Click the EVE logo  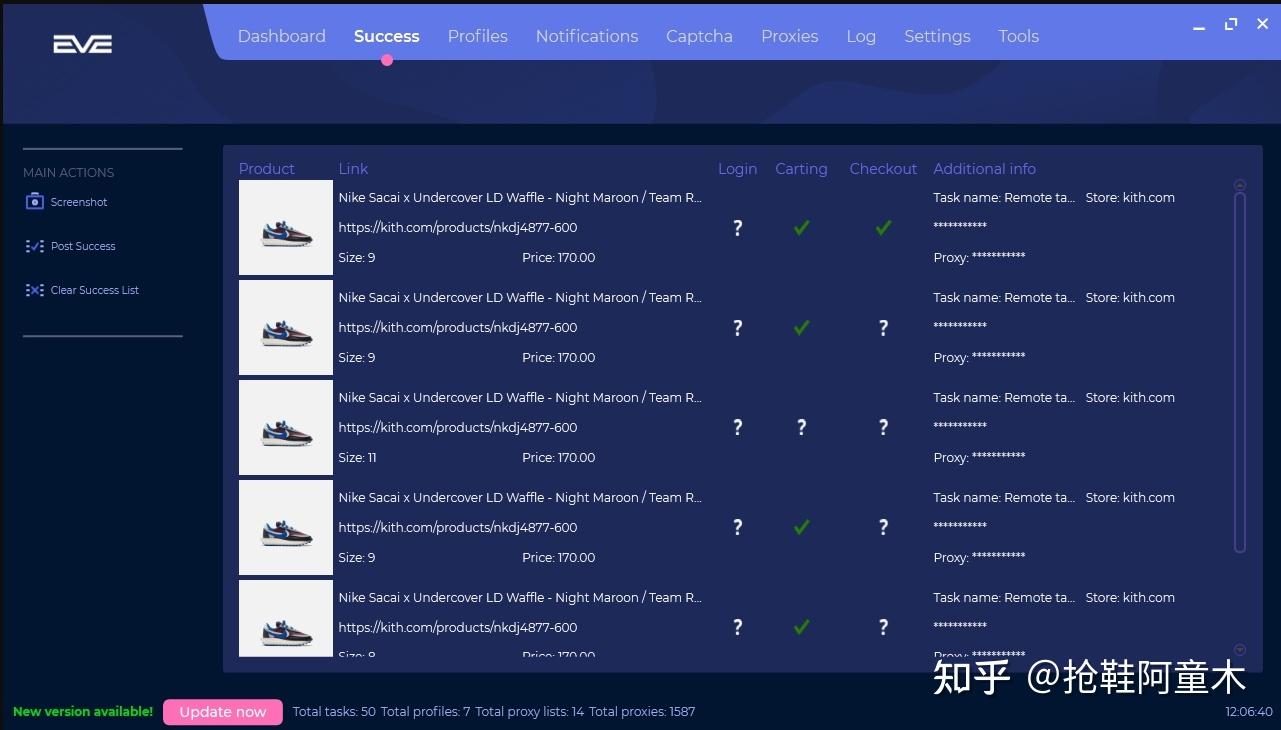click(82, 44)
